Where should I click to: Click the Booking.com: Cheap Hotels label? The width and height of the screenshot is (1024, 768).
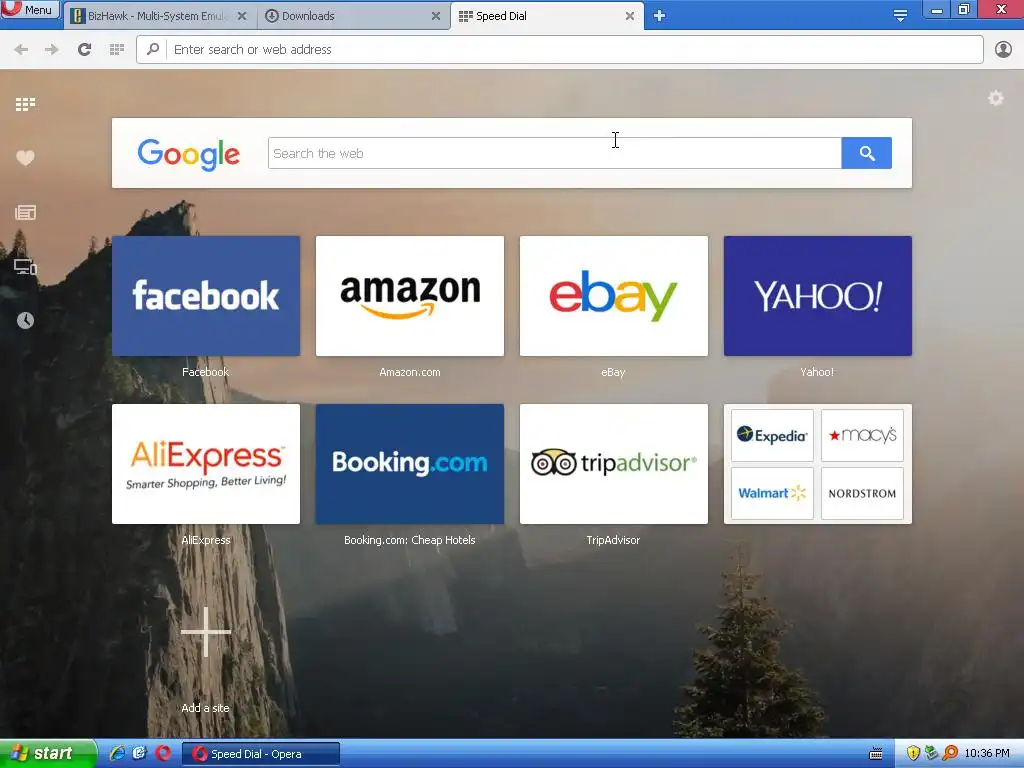click(410, 540)
